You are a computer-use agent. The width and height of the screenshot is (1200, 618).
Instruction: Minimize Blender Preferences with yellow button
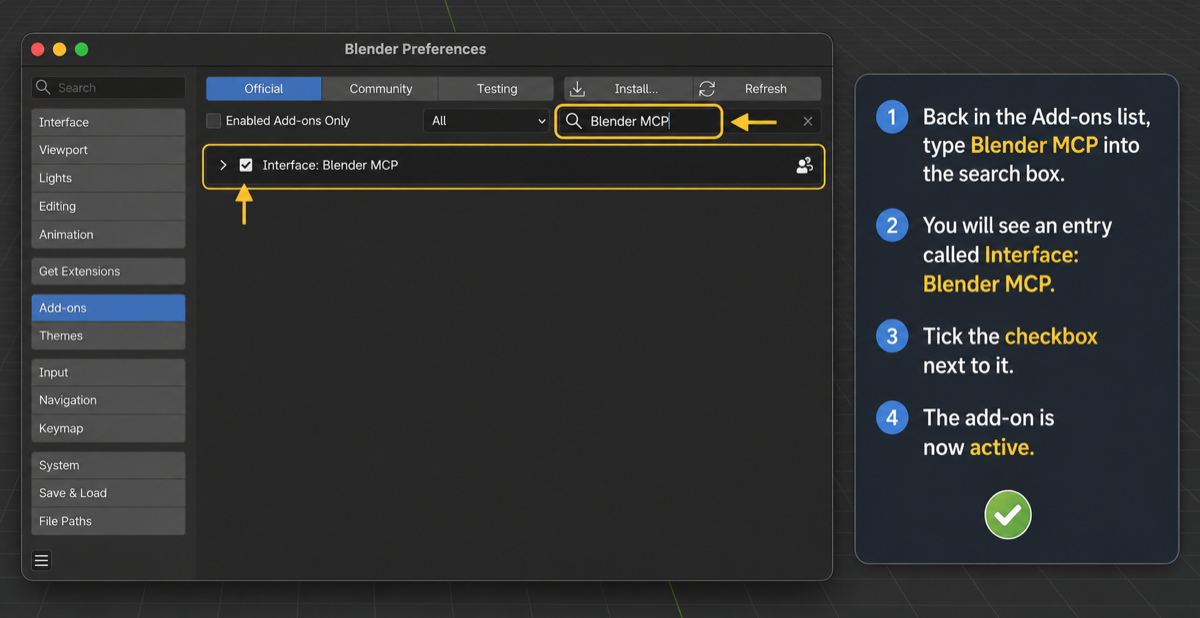(x=60, y=49)
